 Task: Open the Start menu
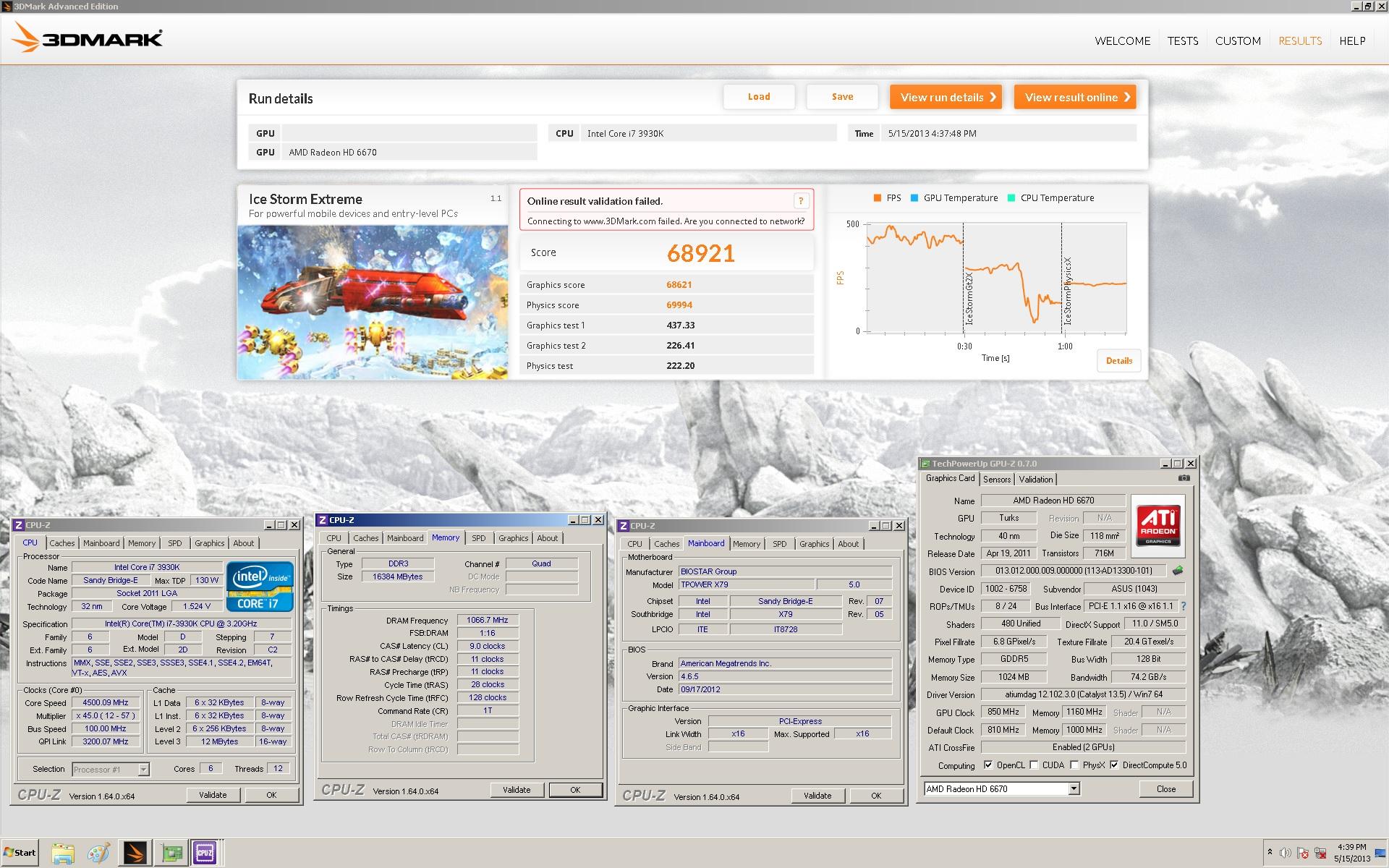tap(20, 853)
